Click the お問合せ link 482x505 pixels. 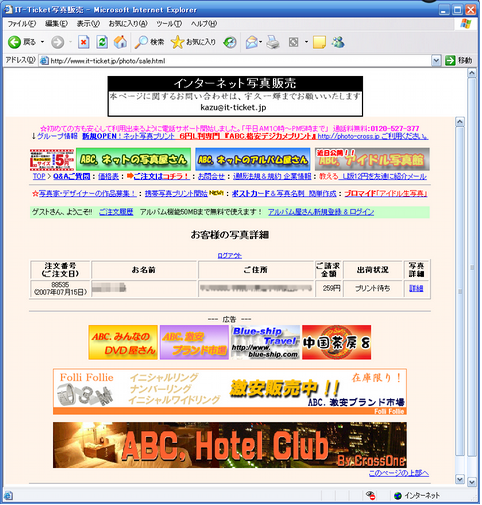point(211,176)
